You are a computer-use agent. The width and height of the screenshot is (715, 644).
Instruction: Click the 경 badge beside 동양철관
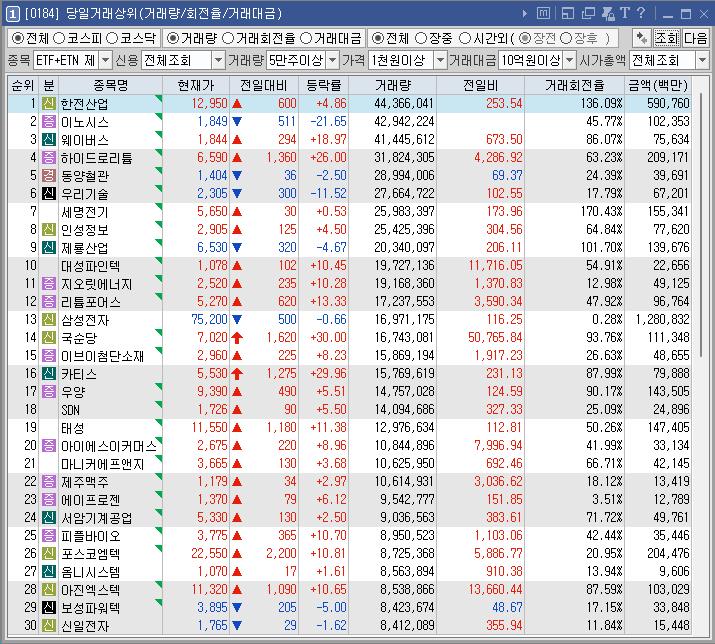click(49, 176)
